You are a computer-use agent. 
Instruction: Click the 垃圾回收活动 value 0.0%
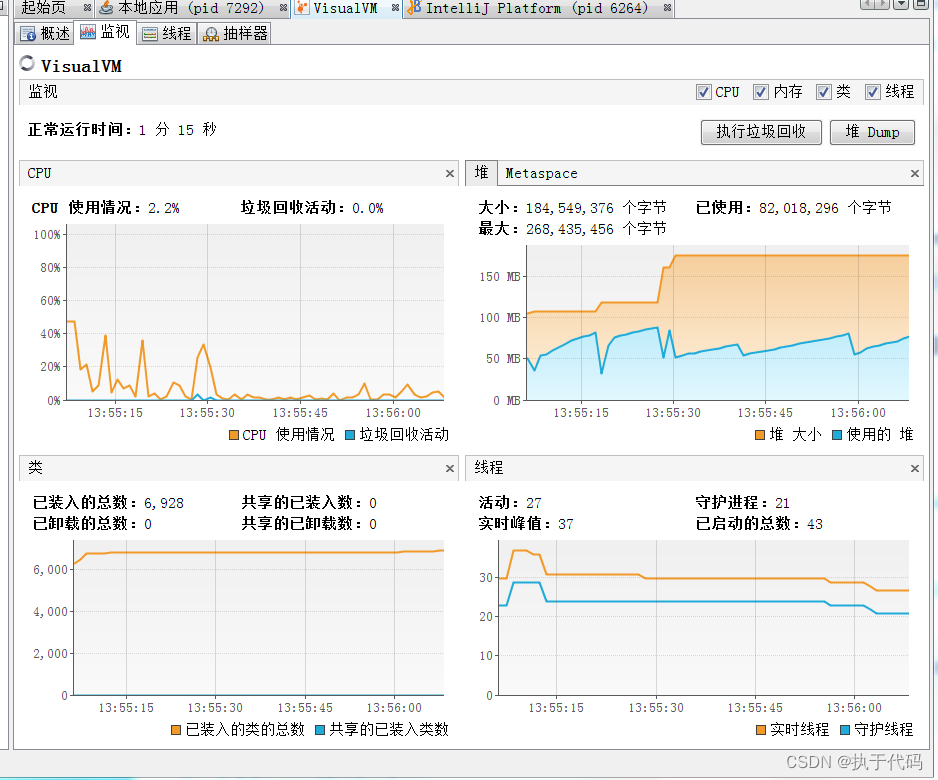pos(368,208)
